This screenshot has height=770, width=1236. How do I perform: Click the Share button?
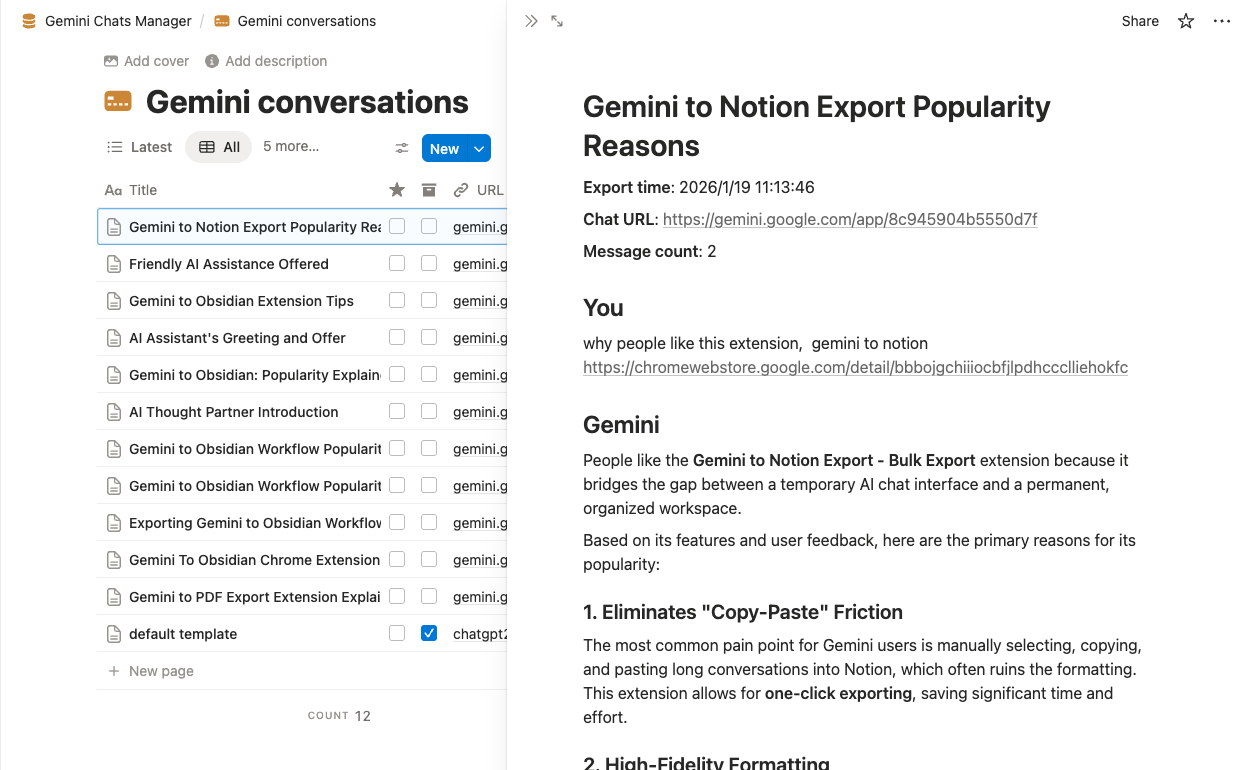(x=1139, y=20)
